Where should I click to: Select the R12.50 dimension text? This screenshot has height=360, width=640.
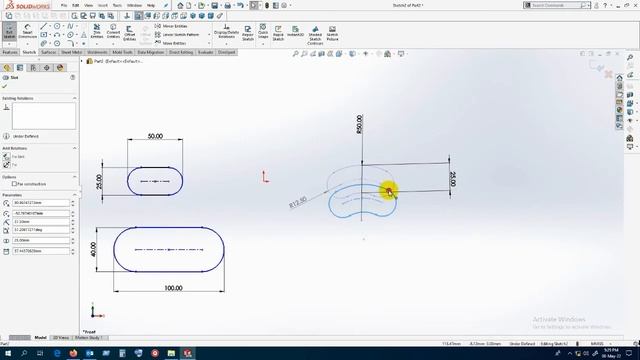coord(298,202)
